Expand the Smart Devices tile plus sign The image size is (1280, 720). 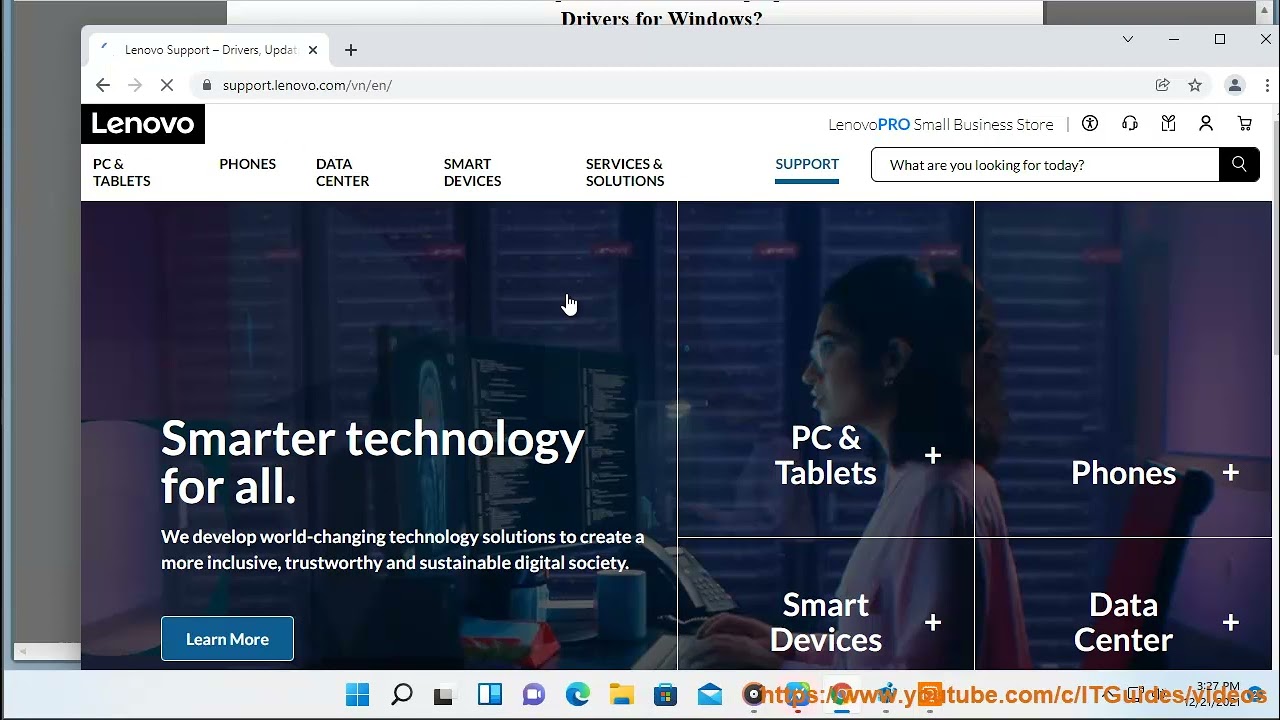(x=933, y=623)
